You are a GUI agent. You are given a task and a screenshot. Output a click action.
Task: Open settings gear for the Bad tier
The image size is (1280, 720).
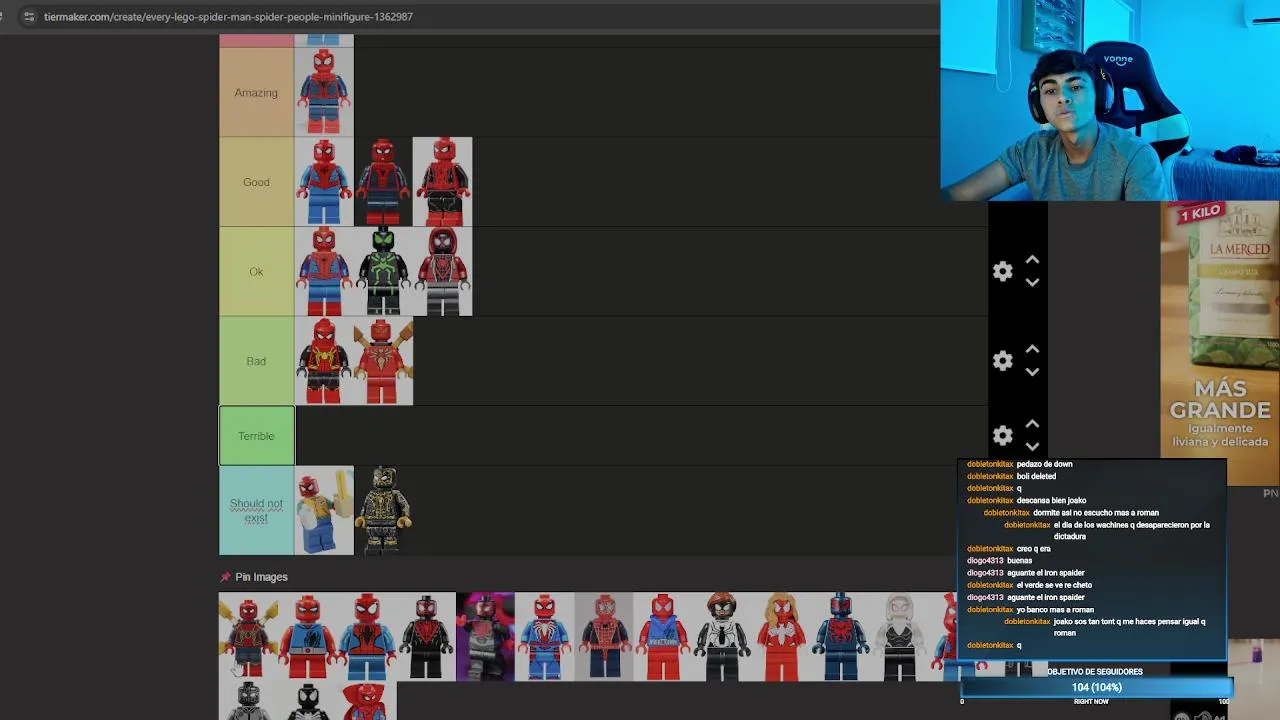point(1002,361)
